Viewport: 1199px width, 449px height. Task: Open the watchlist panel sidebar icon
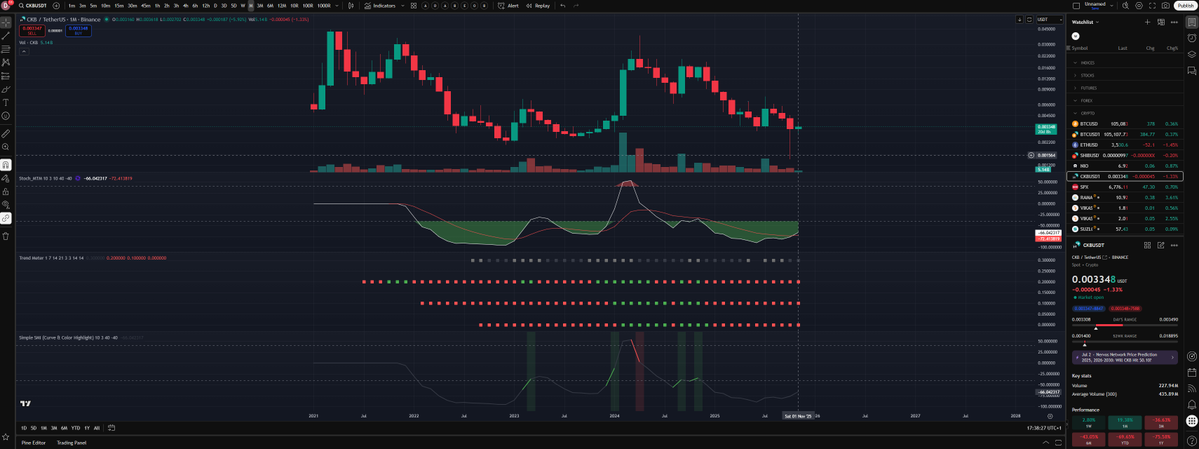[1191, 22]
